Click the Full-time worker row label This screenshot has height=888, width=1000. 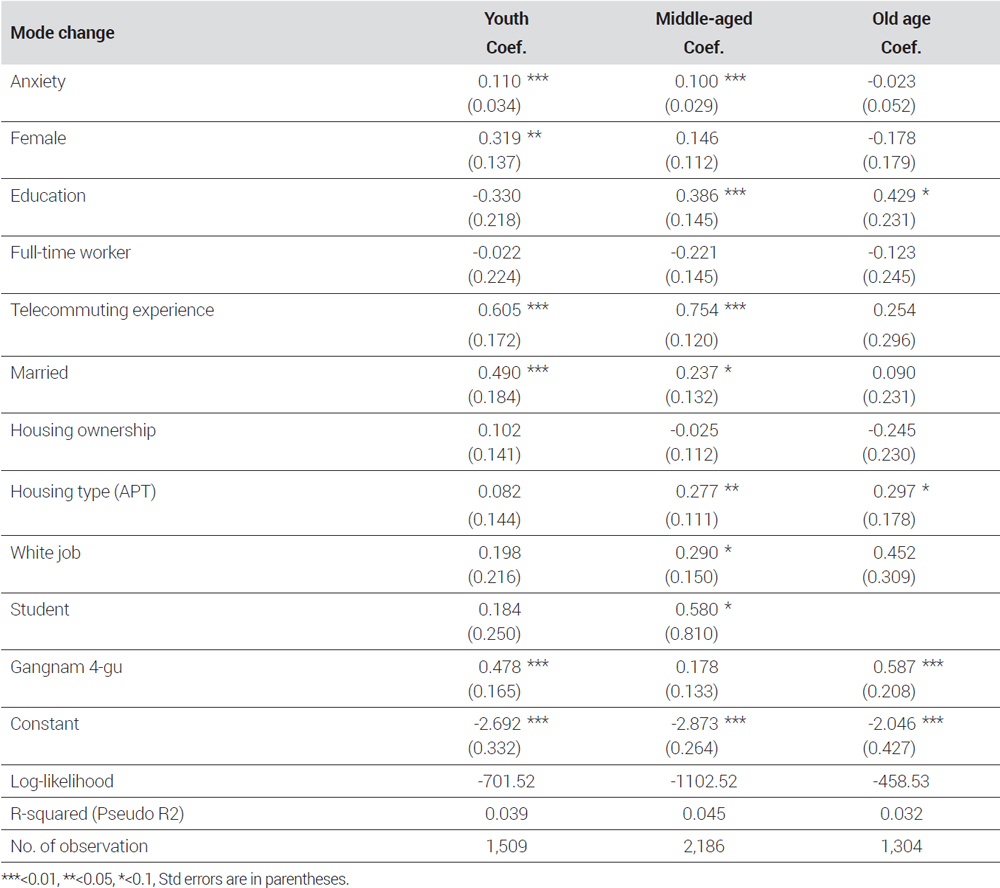tap(70, 253)
